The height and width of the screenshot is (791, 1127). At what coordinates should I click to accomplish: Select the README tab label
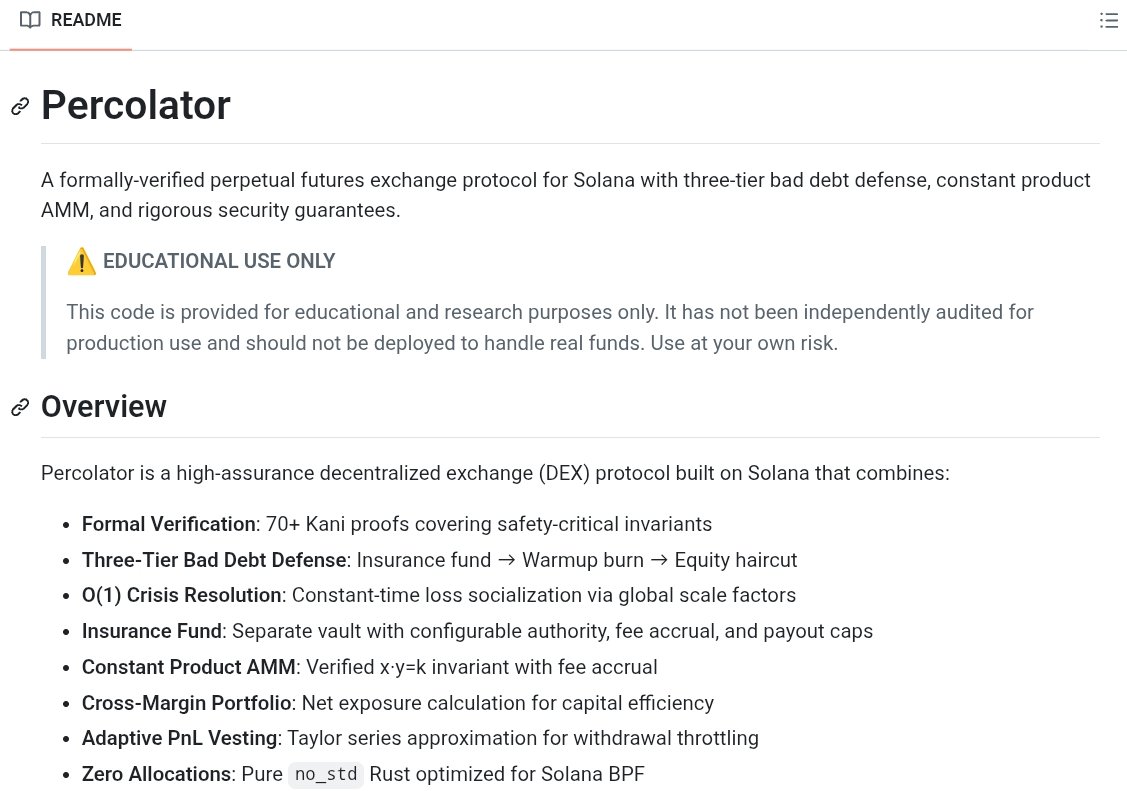[x=86, y=20]
